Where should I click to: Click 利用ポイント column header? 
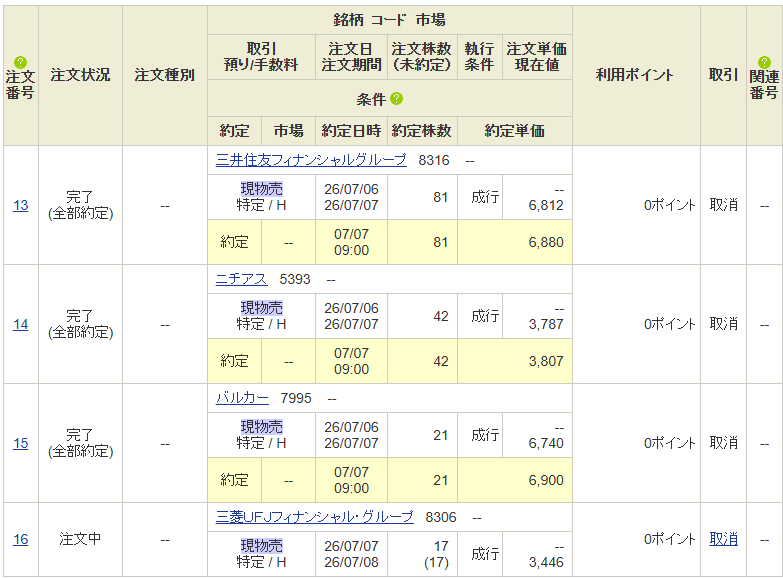[635, 75]
